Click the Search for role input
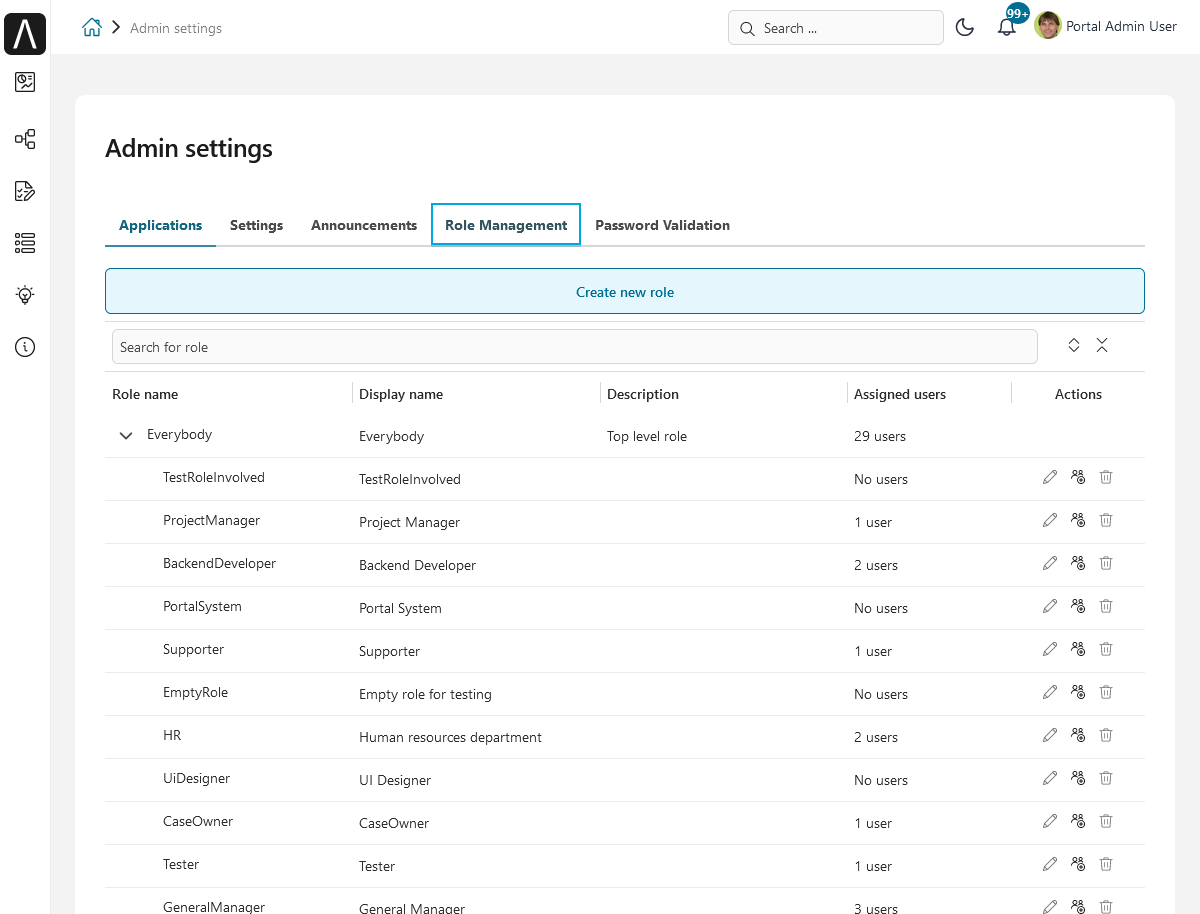Screen dimensions: 1200x914 point(574,347)
